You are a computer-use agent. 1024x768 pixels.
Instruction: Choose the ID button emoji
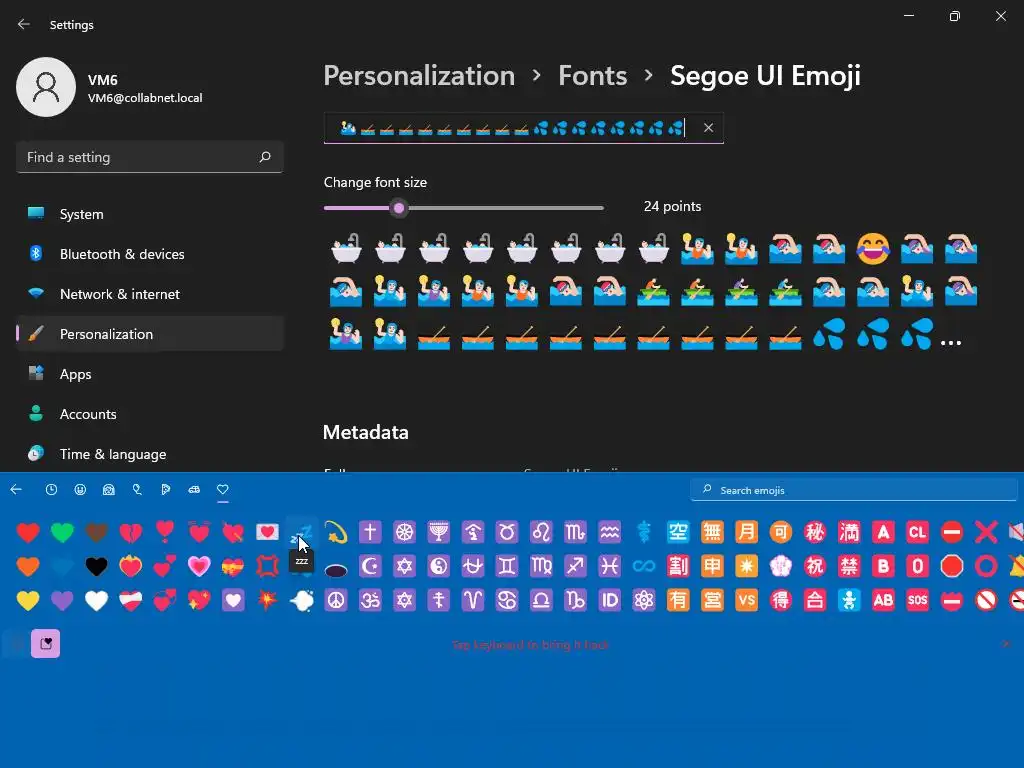click(x=609, y=600)
